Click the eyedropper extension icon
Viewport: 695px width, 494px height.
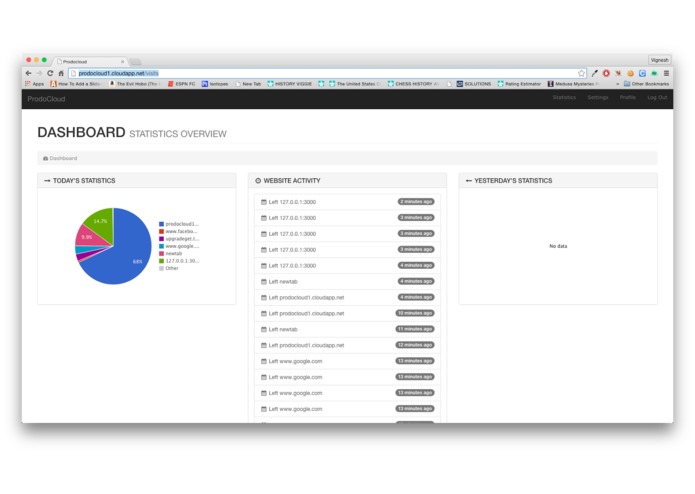tap(594, 73)
